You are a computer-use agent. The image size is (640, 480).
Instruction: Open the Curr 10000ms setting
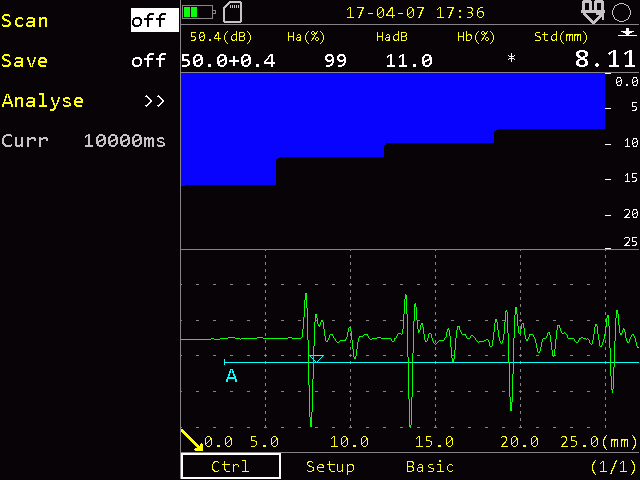[83, 141]
